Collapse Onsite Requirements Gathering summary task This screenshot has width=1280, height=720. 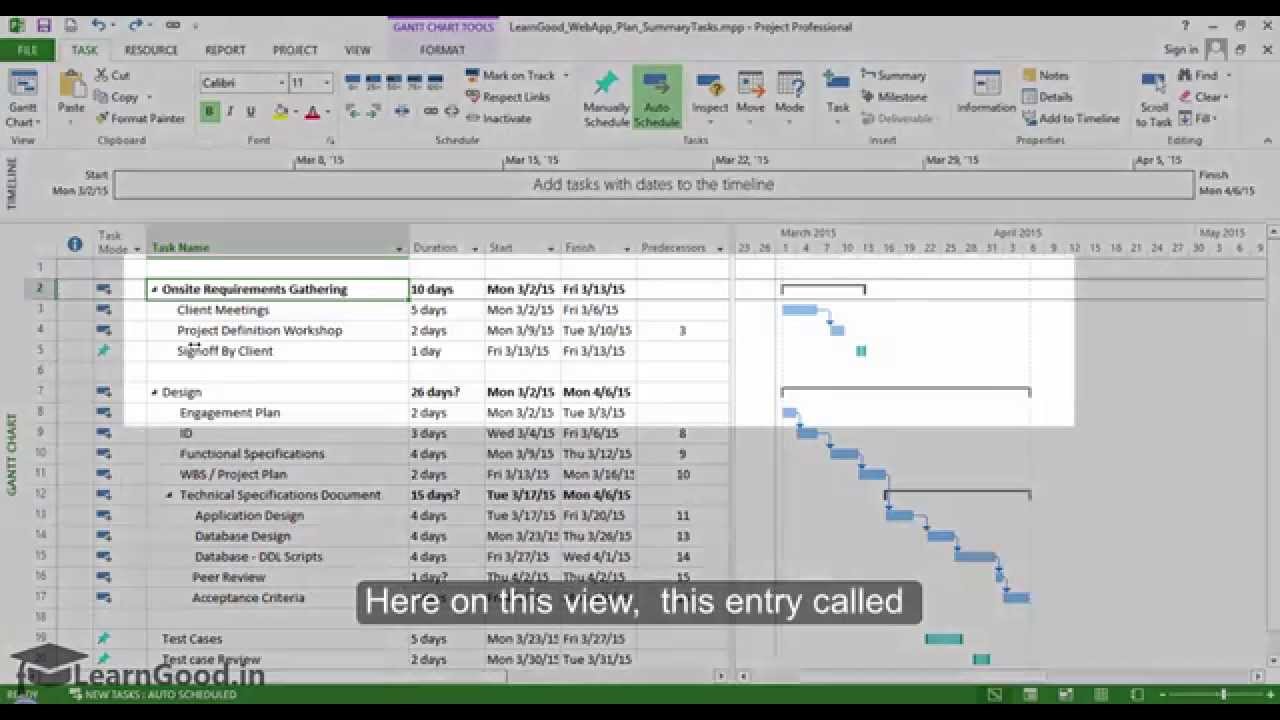154,290
